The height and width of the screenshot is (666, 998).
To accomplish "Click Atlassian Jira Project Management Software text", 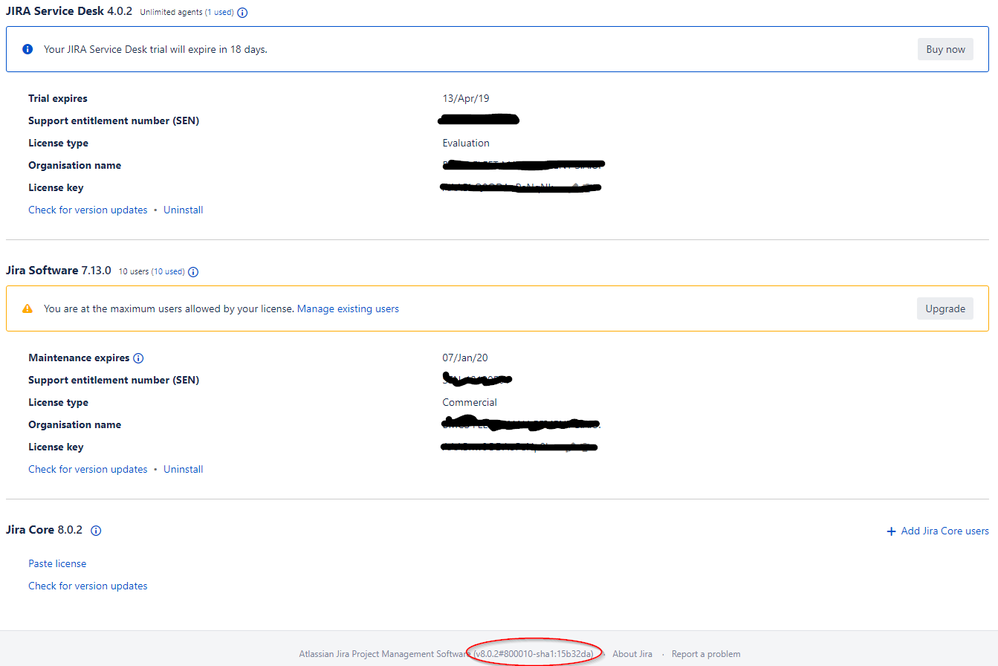I will coord(385,654).
